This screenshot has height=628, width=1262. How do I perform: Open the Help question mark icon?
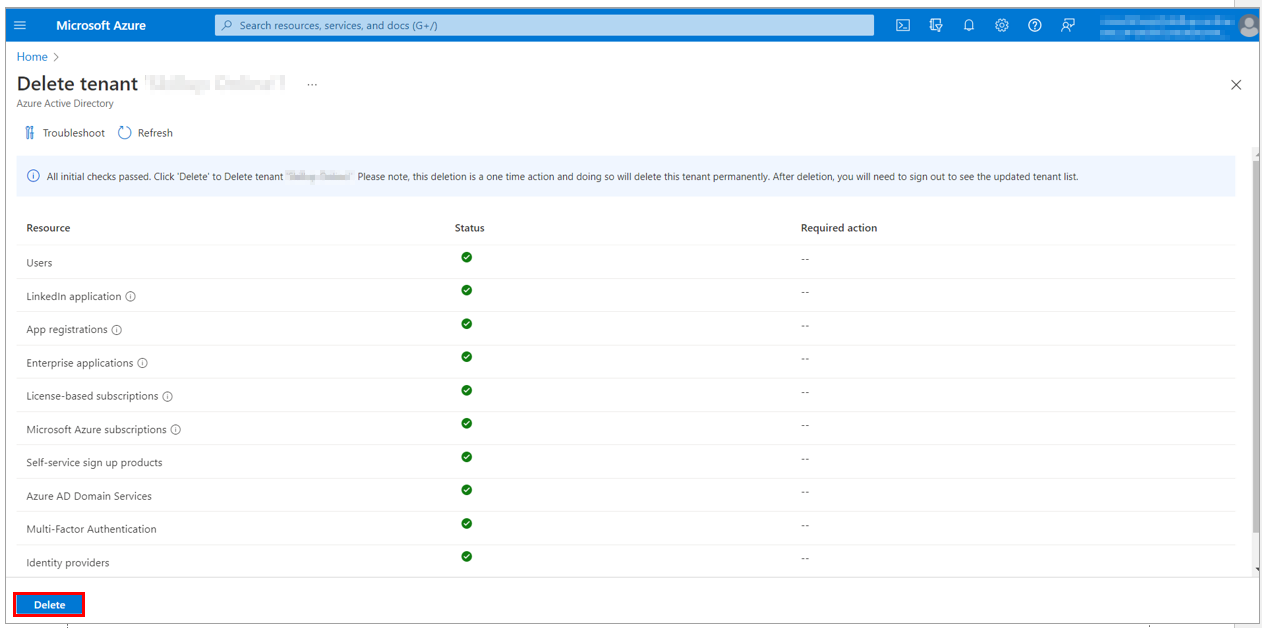click(x=1035, y=25)
